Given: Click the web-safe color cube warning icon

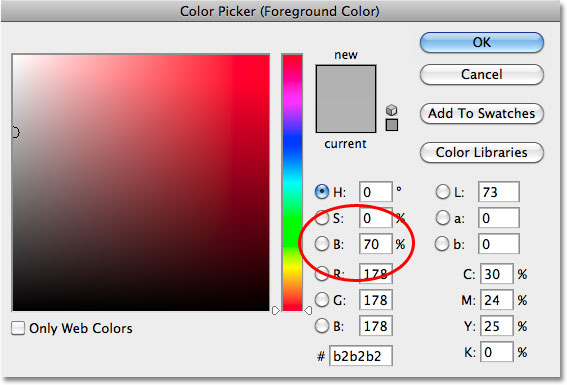Looking at the screenshot, I should click(x=391, y=110).
